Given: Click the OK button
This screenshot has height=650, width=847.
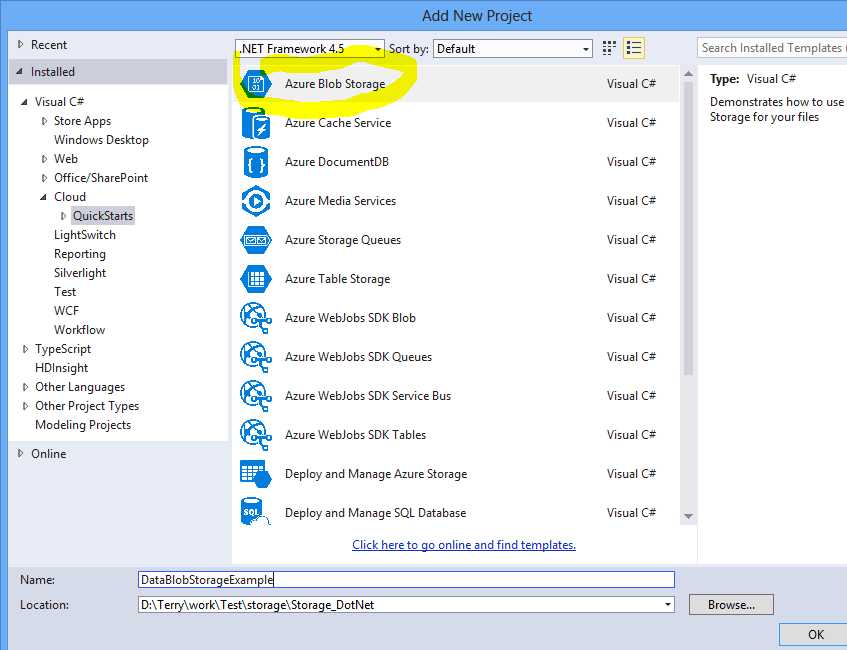Looking at the screenshot, I should [815, 634].
